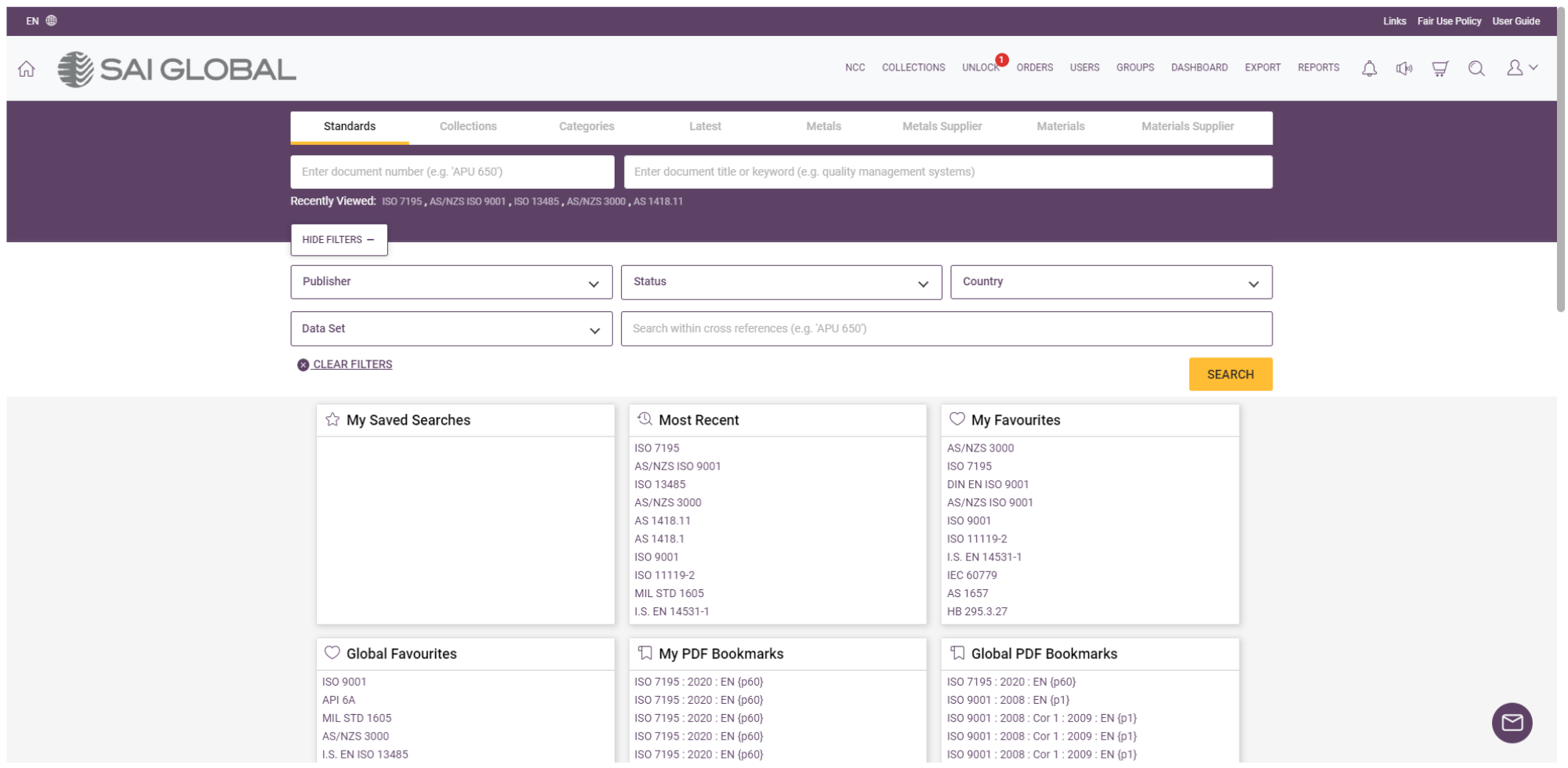Open API 6A in Global Favourites

tap(339, 700)
